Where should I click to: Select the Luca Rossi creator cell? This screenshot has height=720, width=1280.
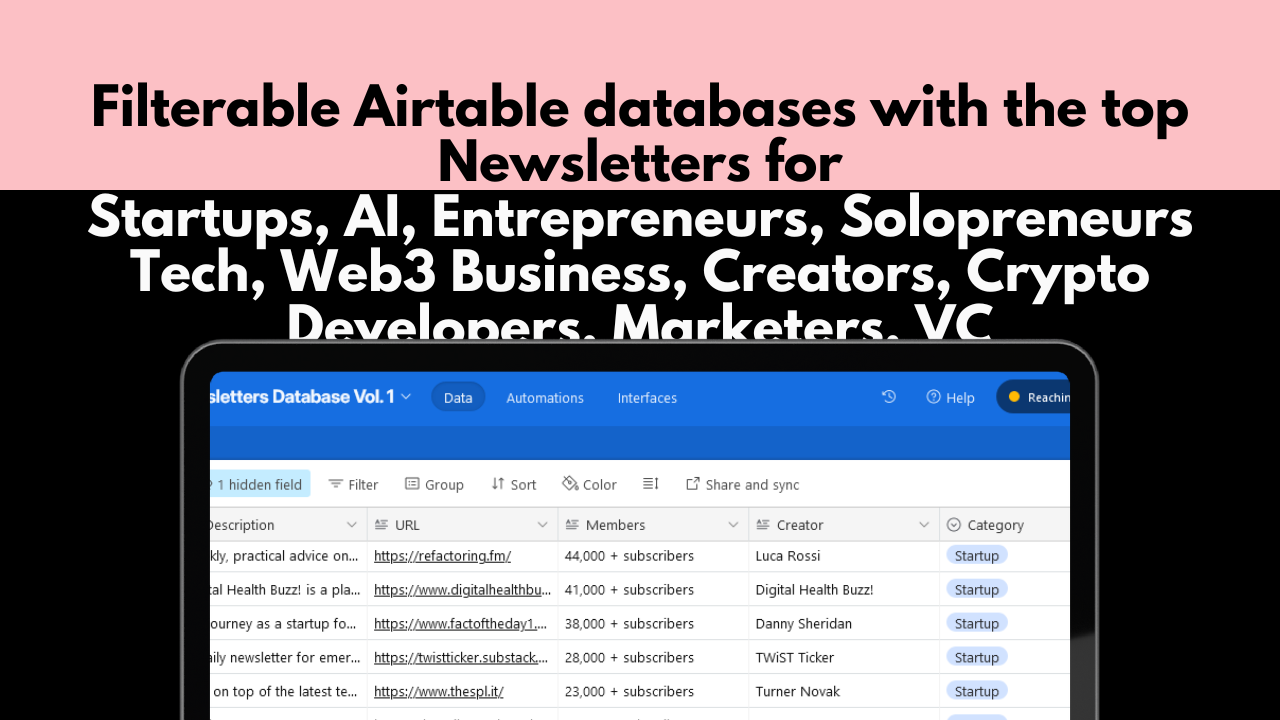point(844,556)
